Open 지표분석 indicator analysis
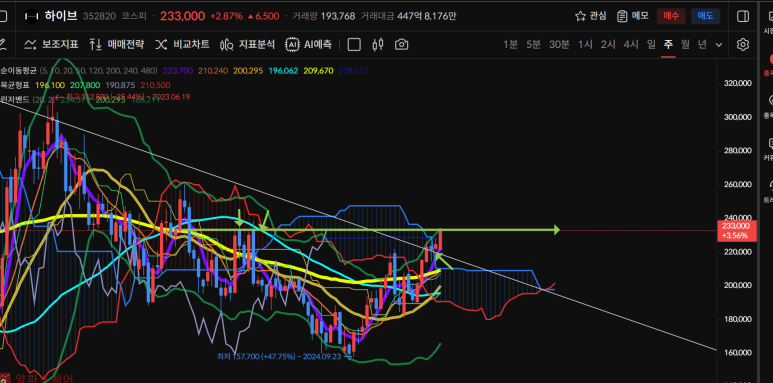Viewport: 773px width, 383px height. tap(247, 44)
